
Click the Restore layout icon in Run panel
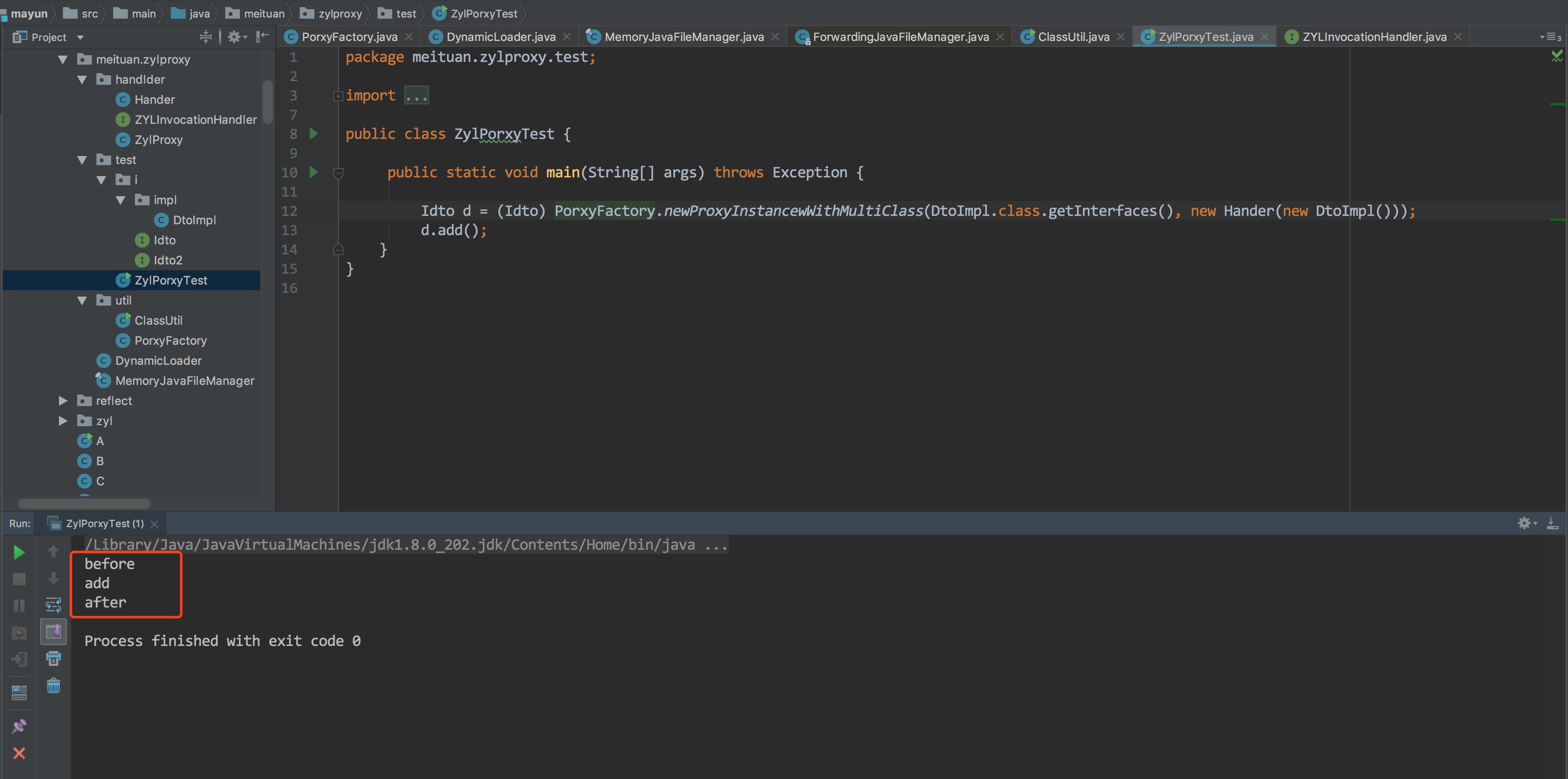click(x=19, y=692)
